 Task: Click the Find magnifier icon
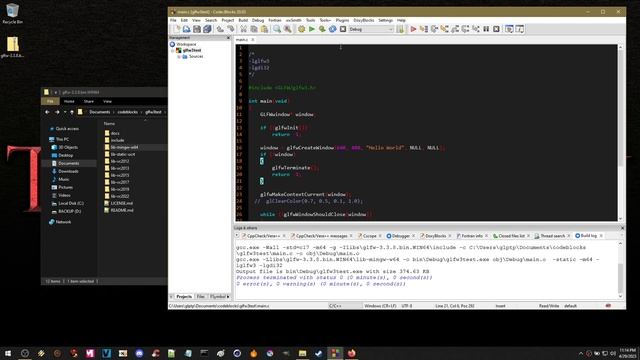(x=277, y=29)
